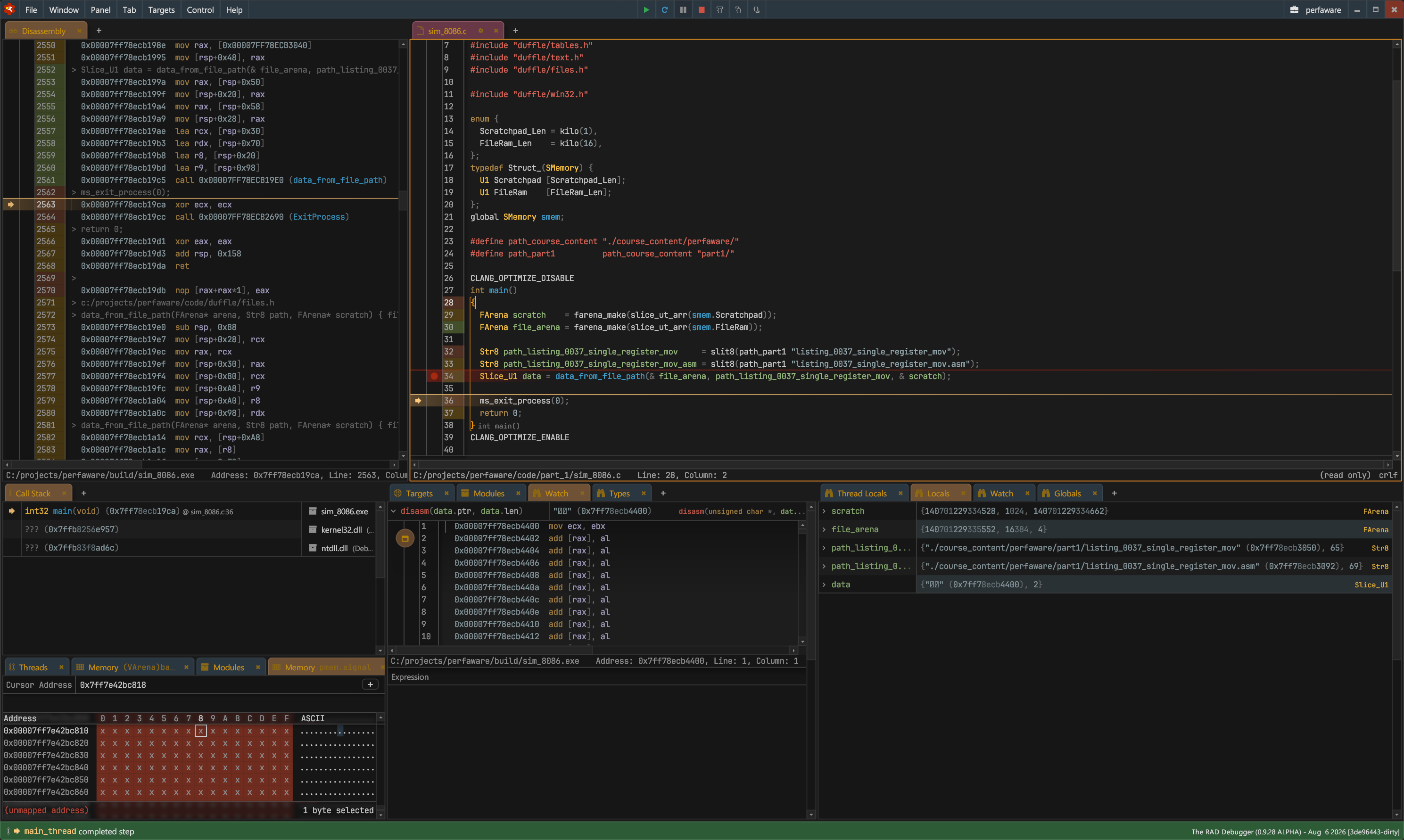Click the sim_8086.exe module icon
1404x840 pixels.
[x=312, y=511]
